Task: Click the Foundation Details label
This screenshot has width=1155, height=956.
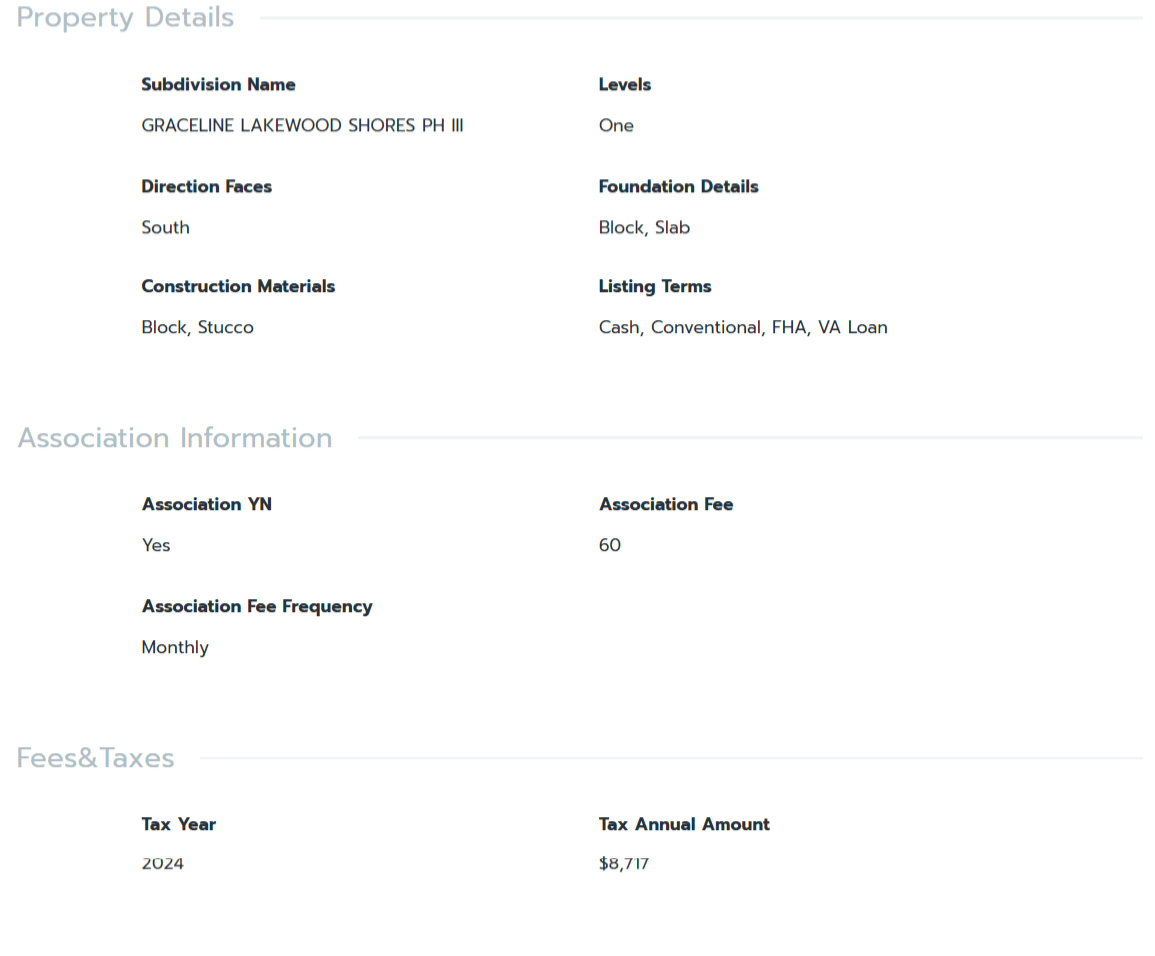Action: (678, 187)
